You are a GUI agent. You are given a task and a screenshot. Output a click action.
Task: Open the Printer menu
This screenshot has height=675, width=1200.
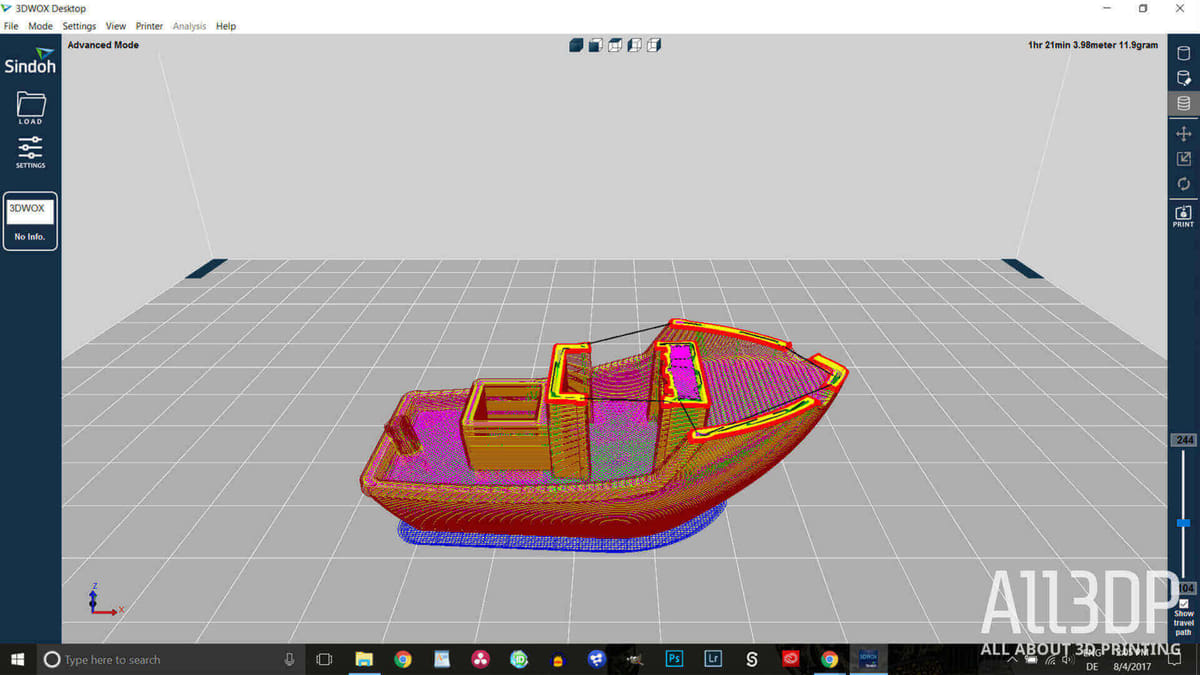(149, 26)
